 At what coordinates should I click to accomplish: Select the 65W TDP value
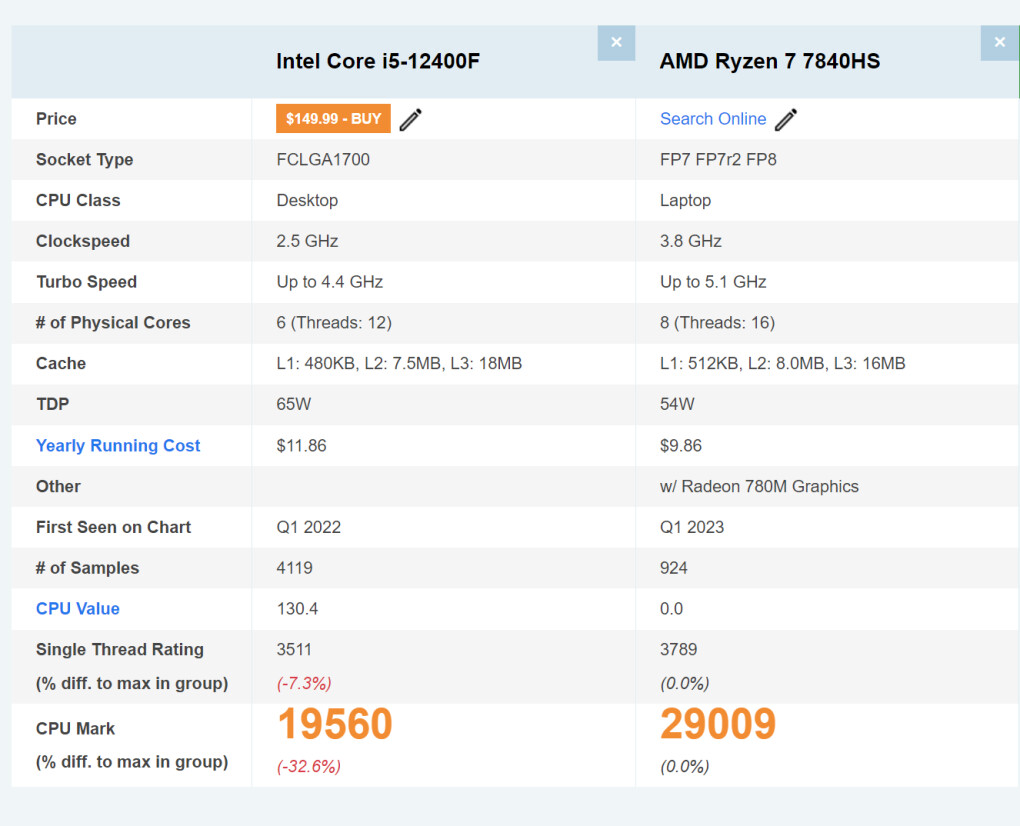(x=293, y=404)
